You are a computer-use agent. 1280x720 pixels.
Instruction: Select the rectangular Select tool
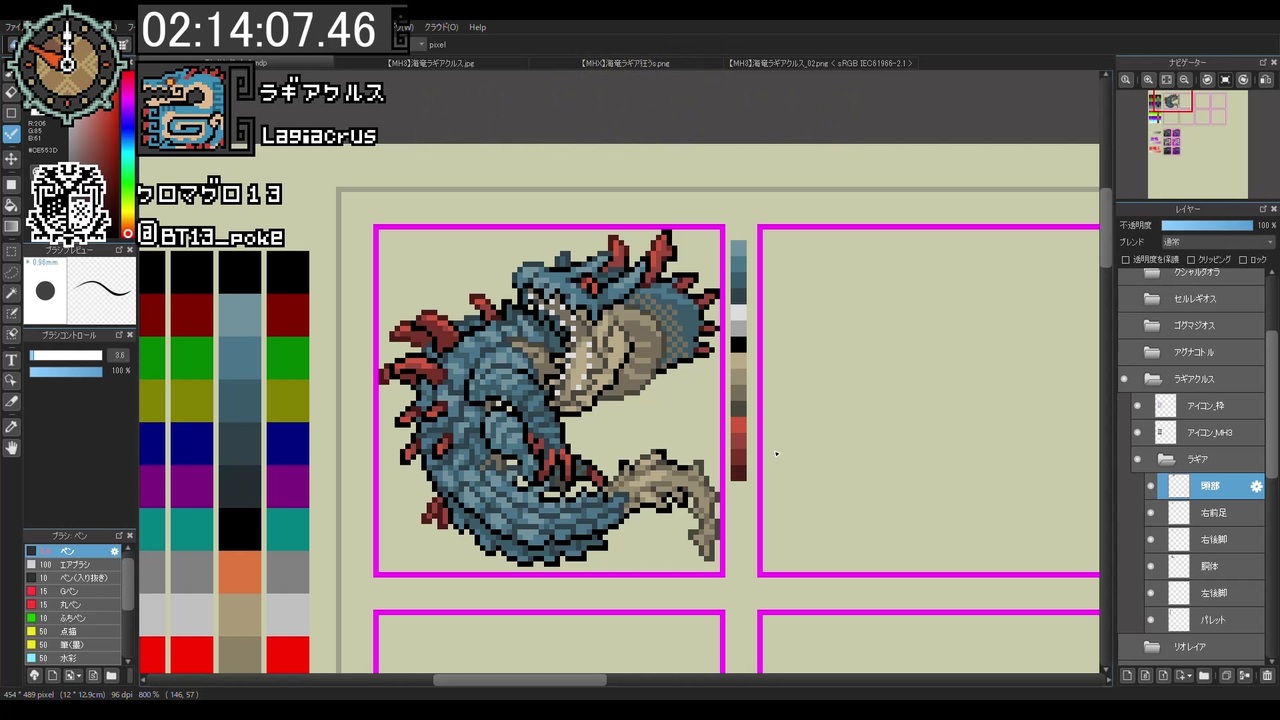click(12, 252)
